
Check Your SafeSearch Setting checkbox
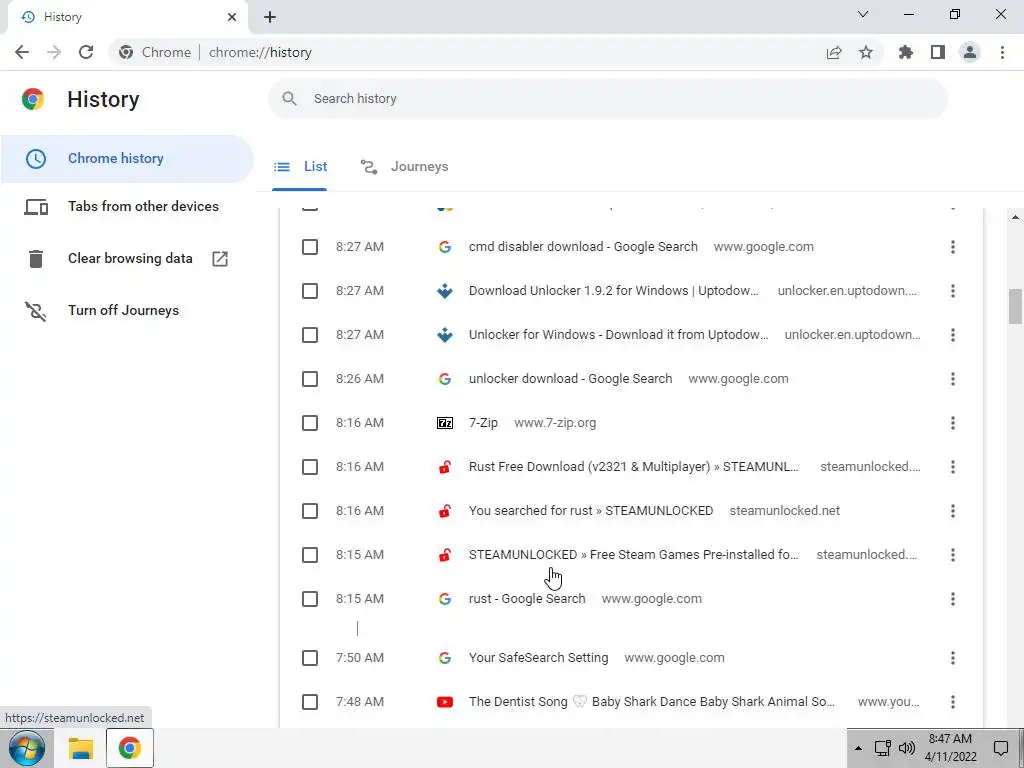tap(310, 658)
